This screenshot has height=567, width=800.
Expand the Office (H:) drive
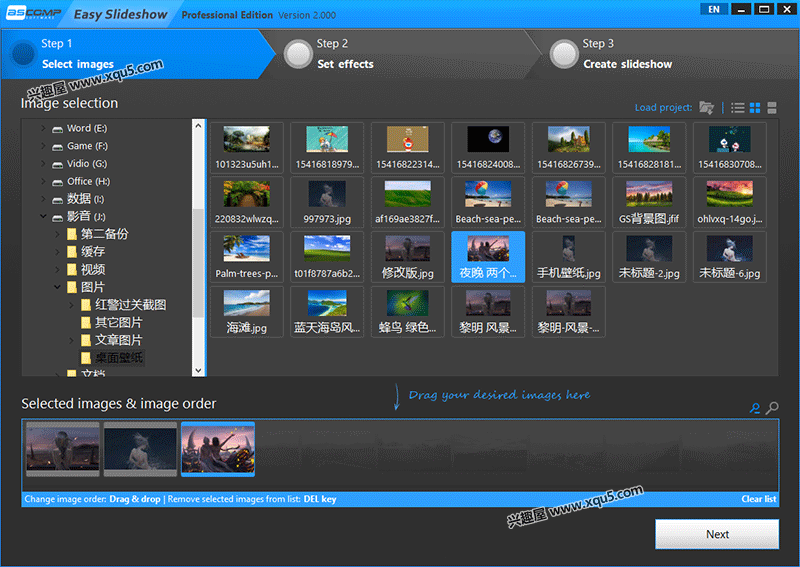[43, 181]
